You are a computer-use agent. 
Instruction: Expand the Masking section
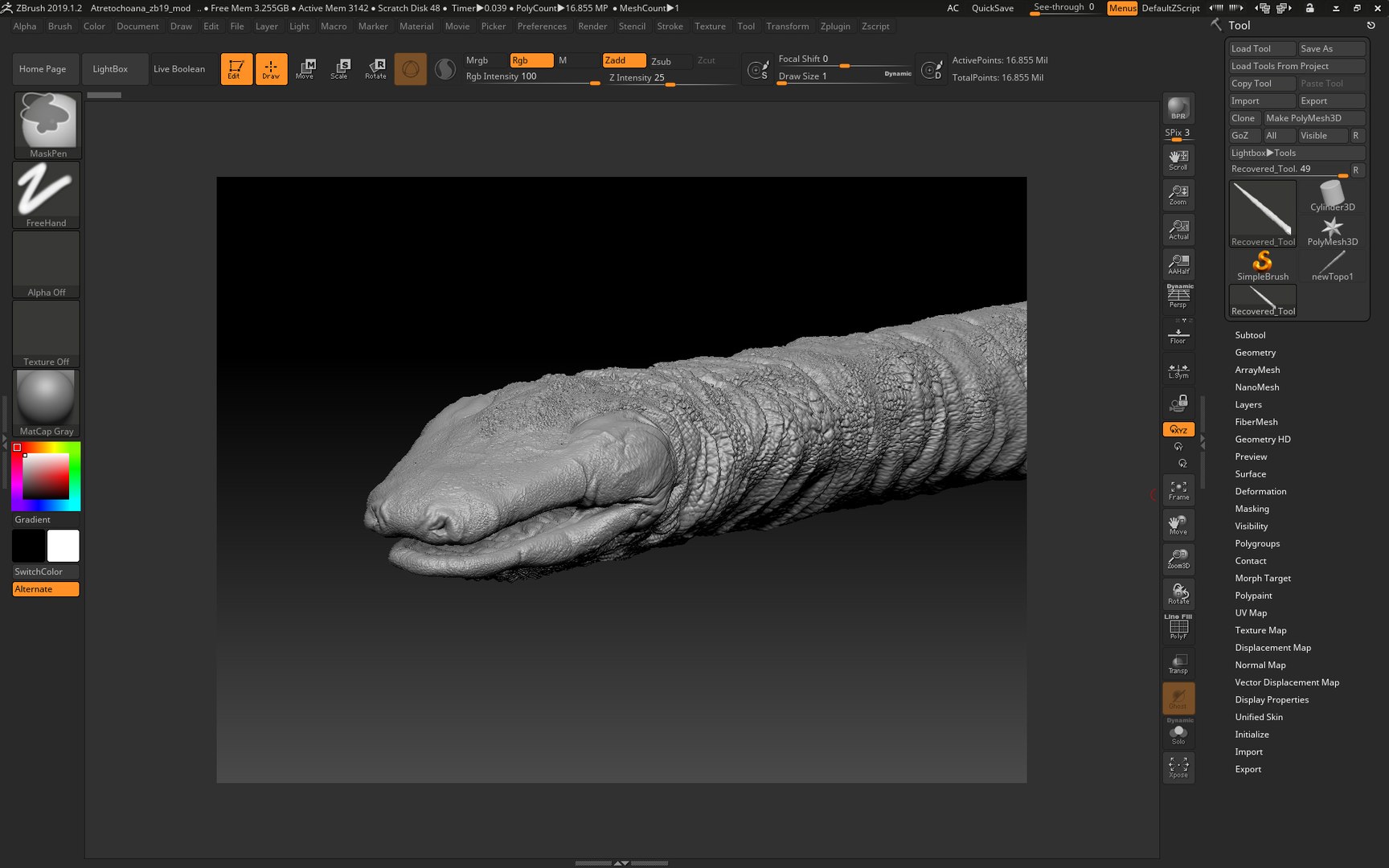coord(1252,509)
